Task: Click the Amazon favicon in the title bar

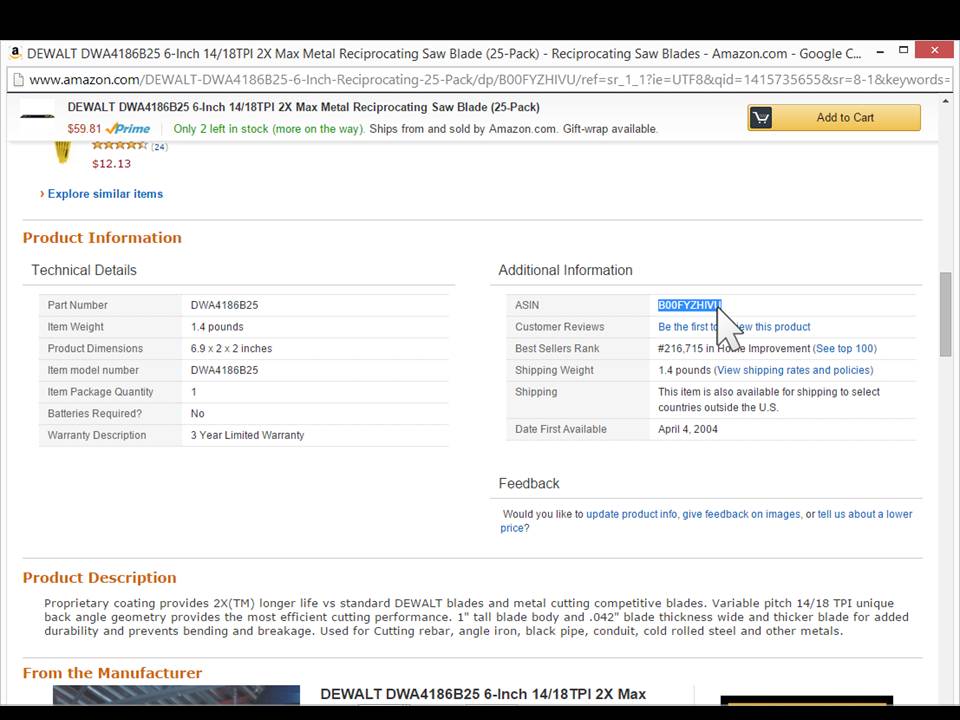Action: pyautogui.click(x=16, y=53)
